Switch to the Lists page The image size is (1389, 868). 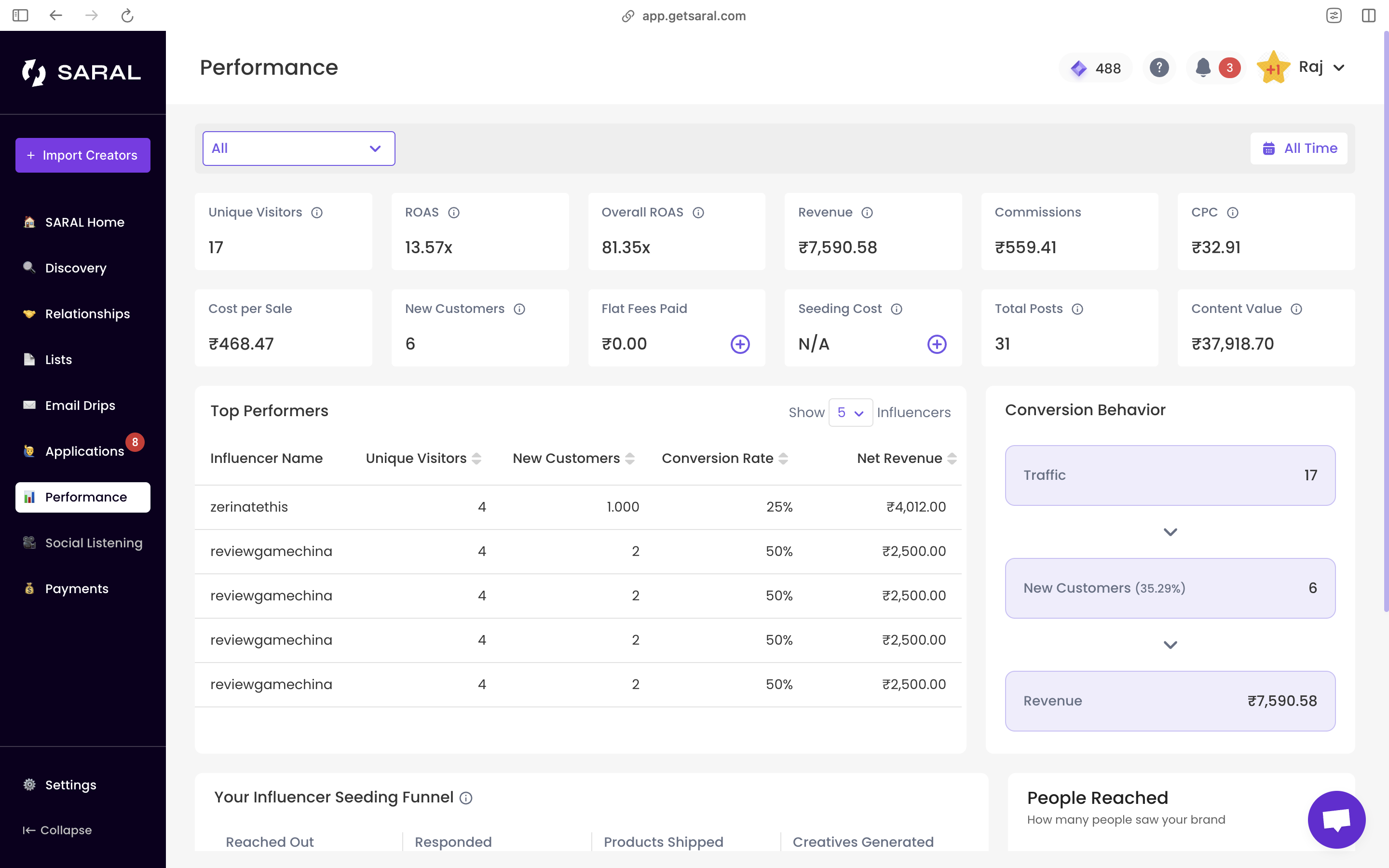tap(58, 359)
